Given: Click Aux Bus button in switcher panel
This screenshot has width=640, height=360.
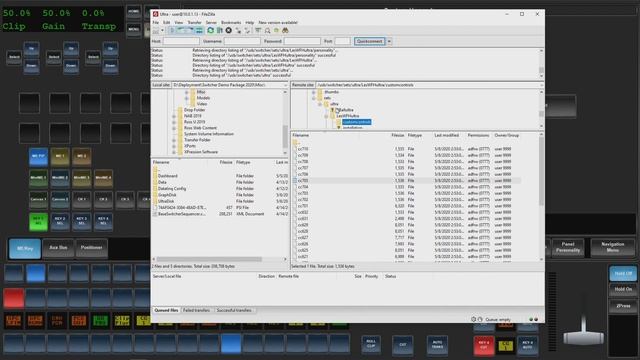Looking at the screenshot, I should tap(58, 248).
